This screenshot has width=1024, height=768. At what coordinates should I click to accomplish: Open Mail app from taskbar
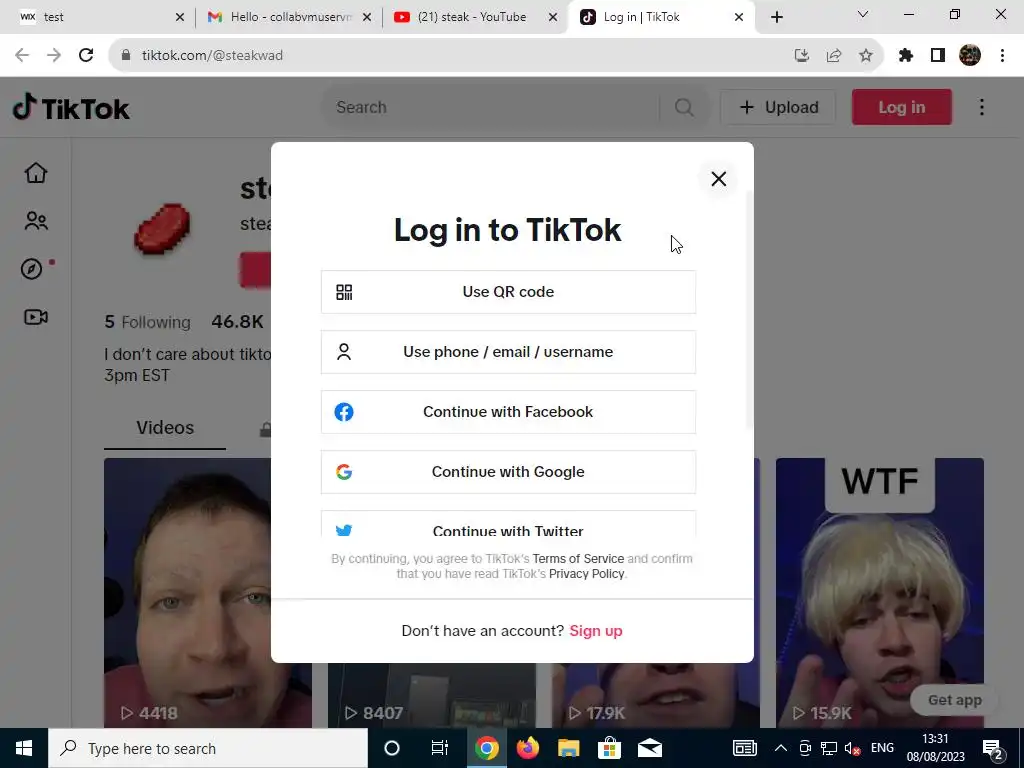[650, 748]
